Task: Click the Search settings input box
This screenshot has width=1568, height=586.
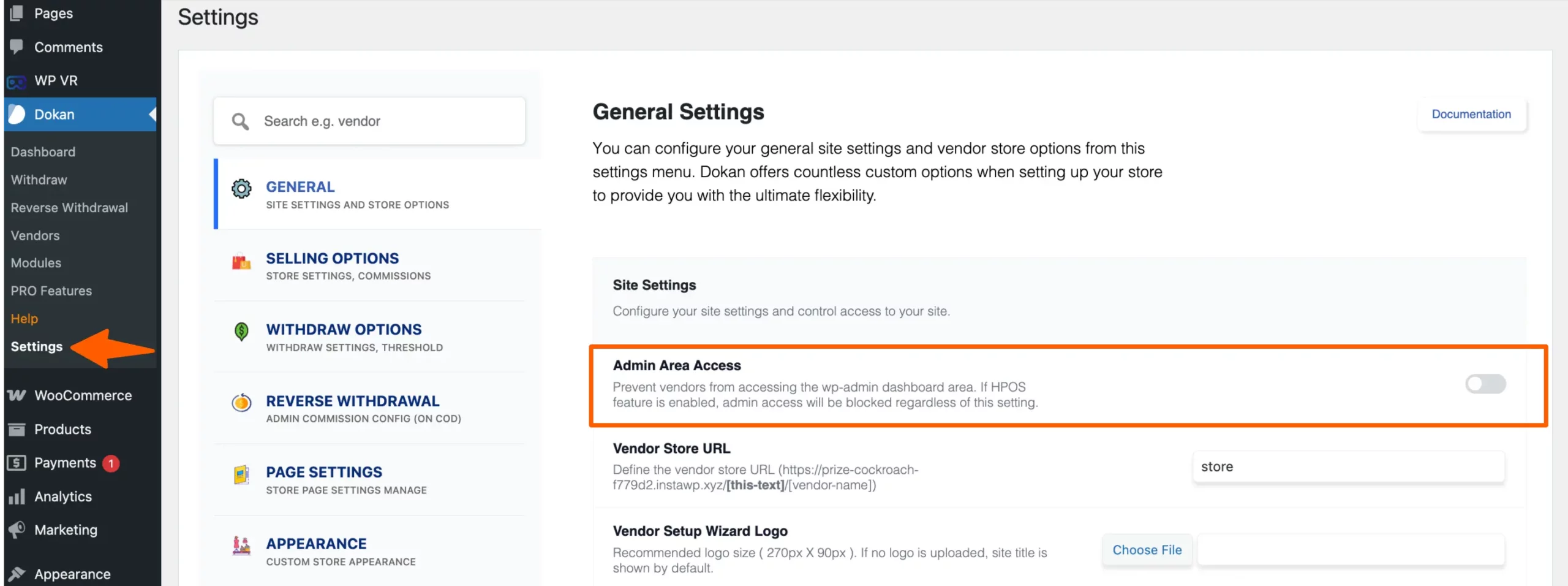Action: tap(369, 121)
